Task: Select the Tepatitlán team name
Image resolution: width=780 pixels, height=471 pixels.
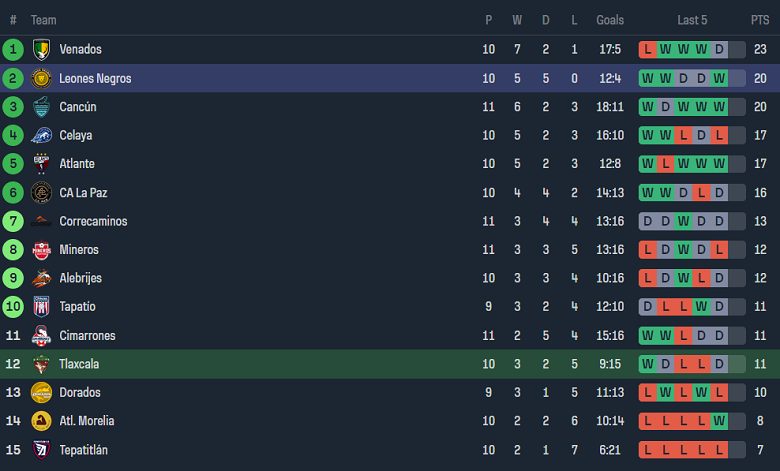Action: (x=83, y=450)
